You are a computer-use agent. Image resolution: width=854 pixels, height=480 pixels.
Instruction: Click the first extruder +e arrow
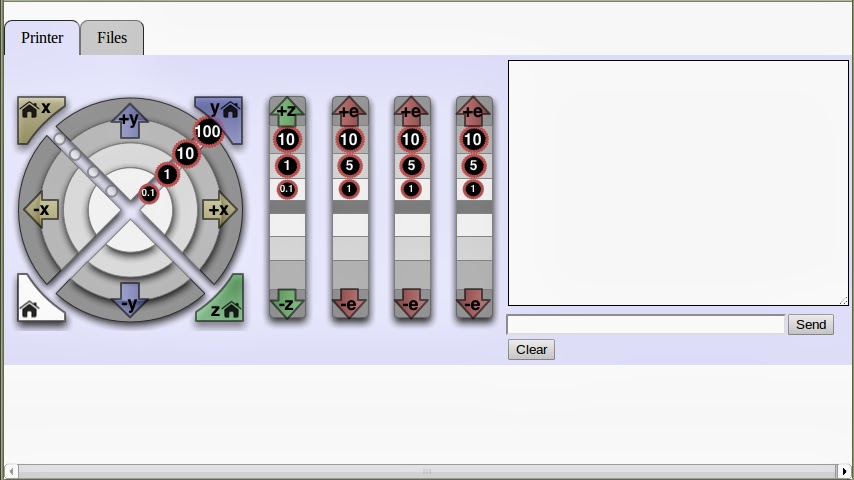coord(349,111)
